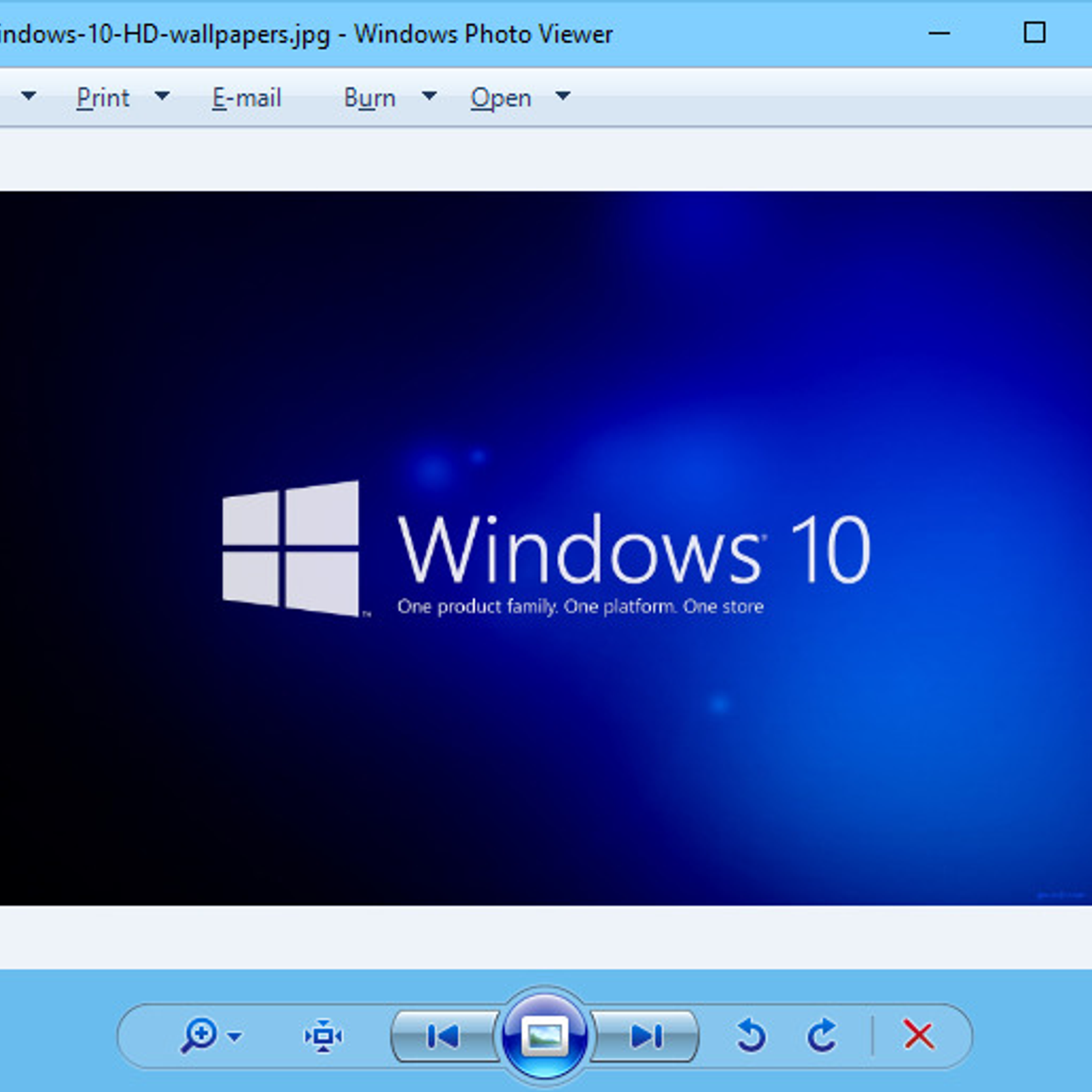Image resolution: width=1092 pixels, height=1092 pixels.
Task: Click the E-mail menu item
Action: 246,97
